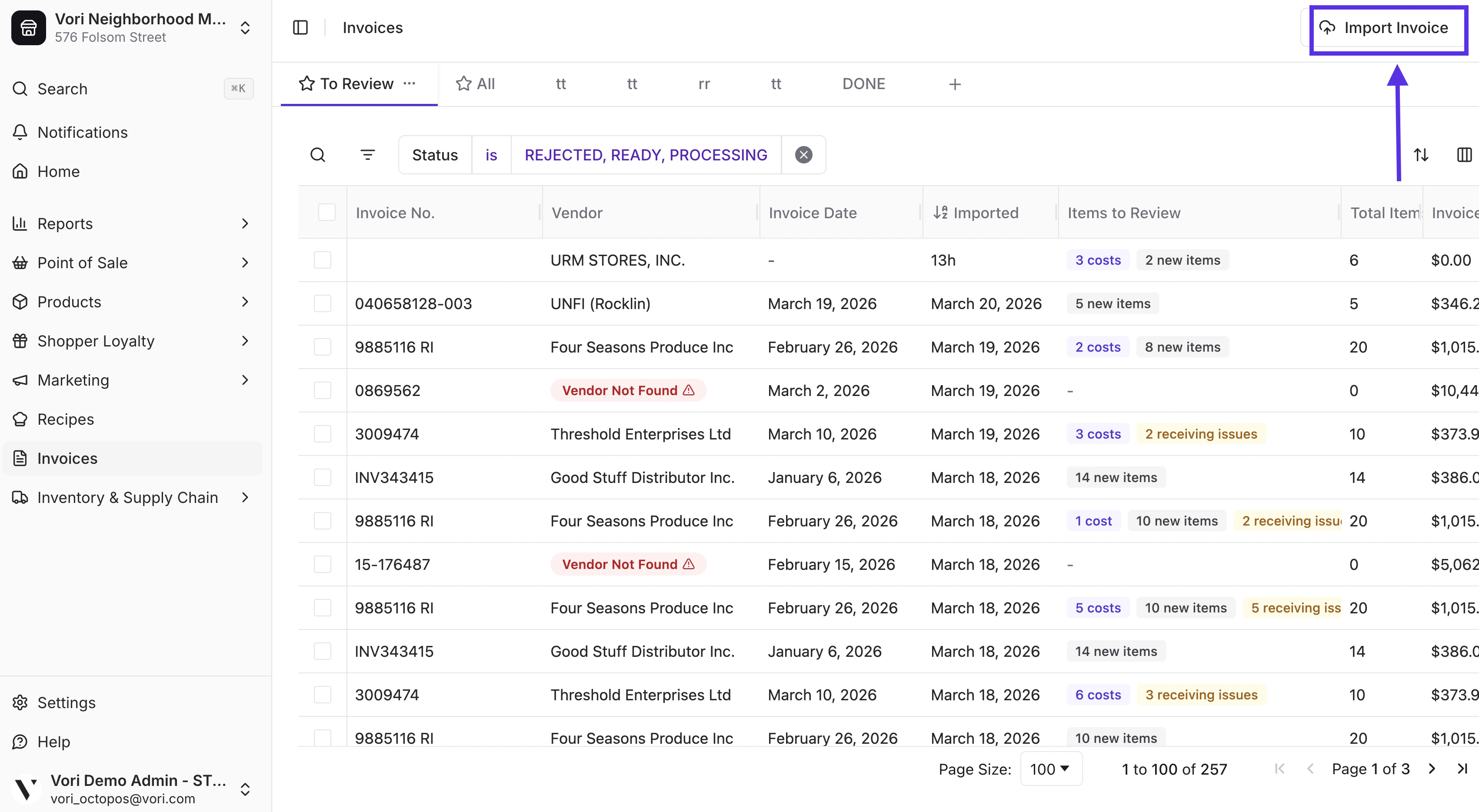Check the select-all header checkbox
The height and width of the screenshot is (812, 1479).
pos(326,213)
